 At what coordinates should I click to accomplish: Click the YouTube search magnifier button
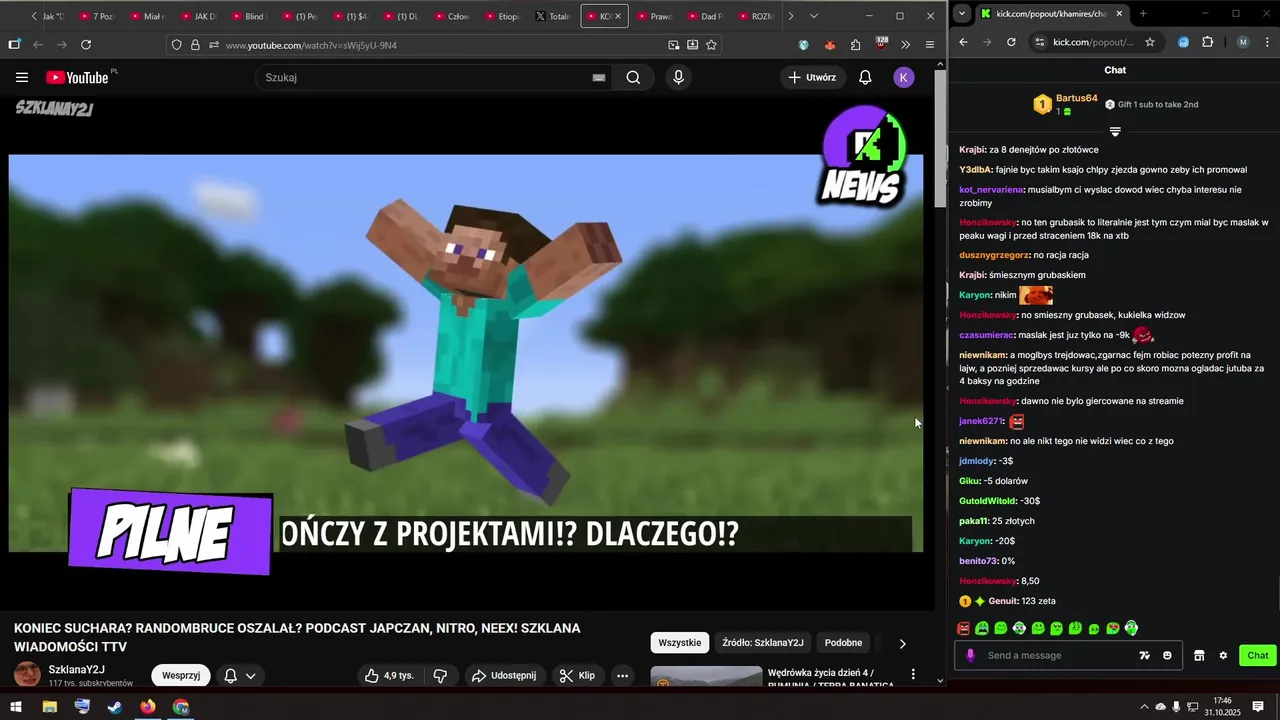[x=633, y=77]
